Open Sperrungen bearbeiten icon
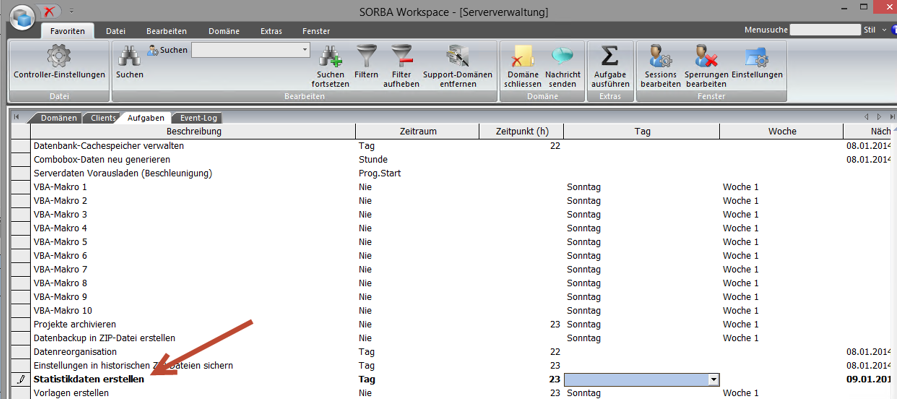The height and width of the screenshot is (399, 897). [x=706, y=56]
